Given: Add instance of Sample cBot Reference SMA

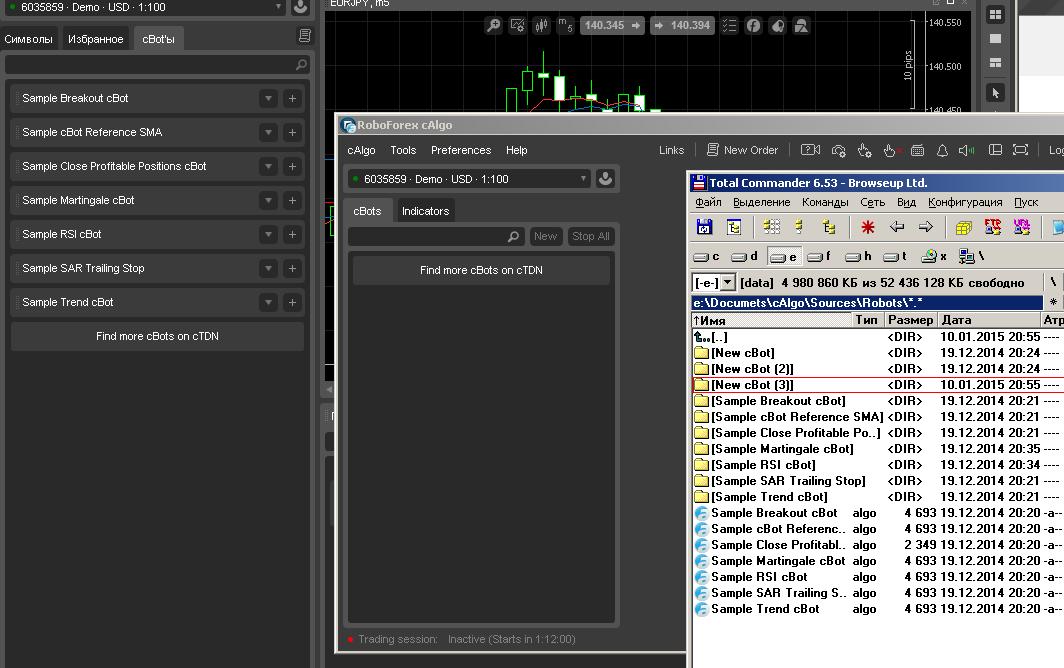Looking at the screenshot, I should (292, 132).
